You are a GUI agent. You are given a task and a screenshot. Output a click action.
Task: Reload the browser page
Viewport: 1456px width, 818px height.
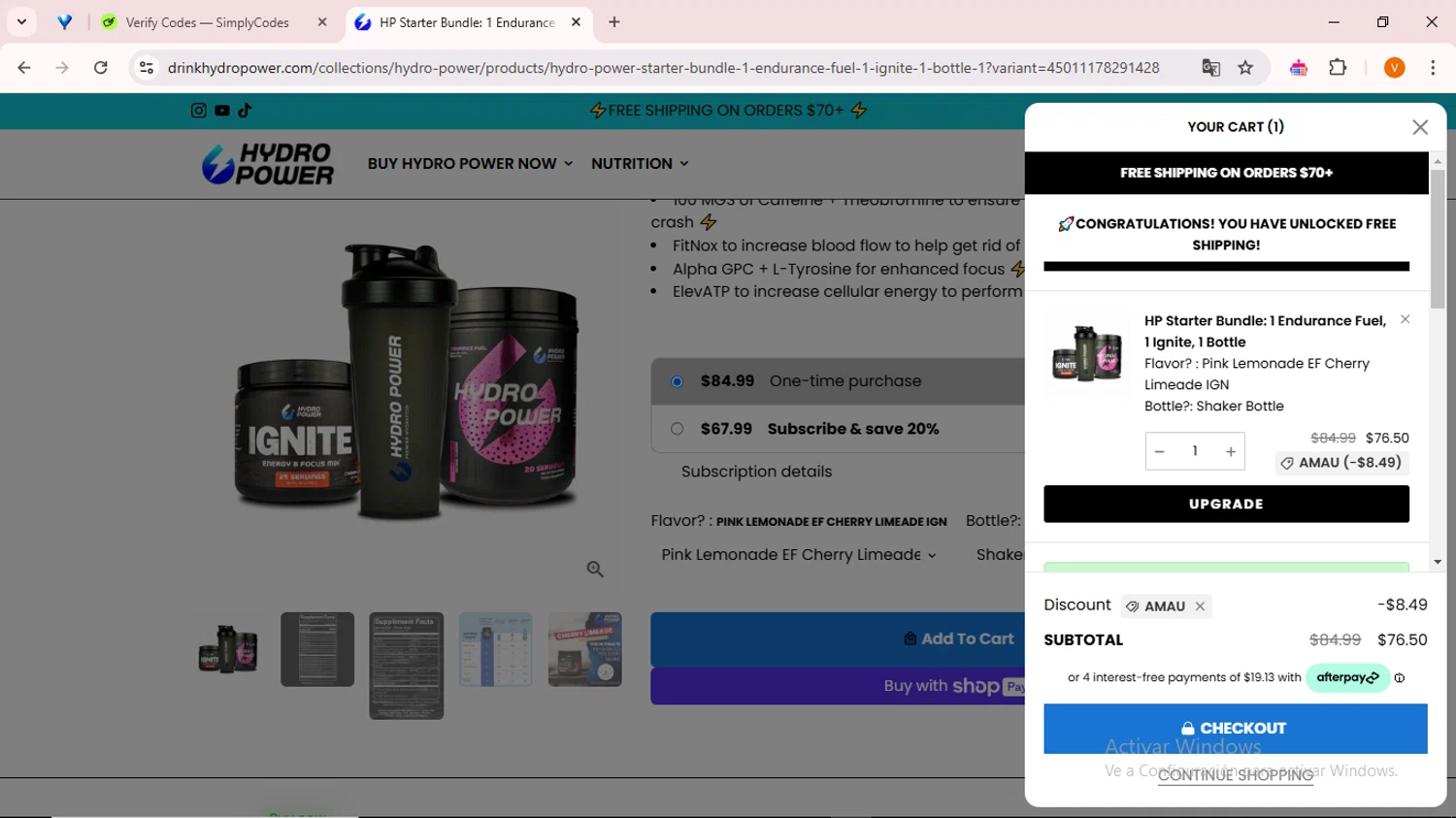101,68
